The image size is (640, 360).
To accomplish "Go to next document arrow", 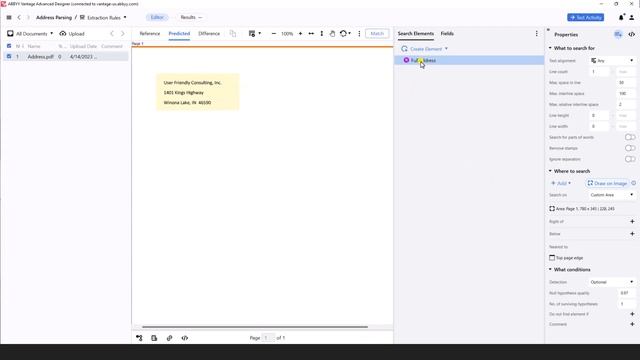I will pyautogui.click(x=122, y=33).
